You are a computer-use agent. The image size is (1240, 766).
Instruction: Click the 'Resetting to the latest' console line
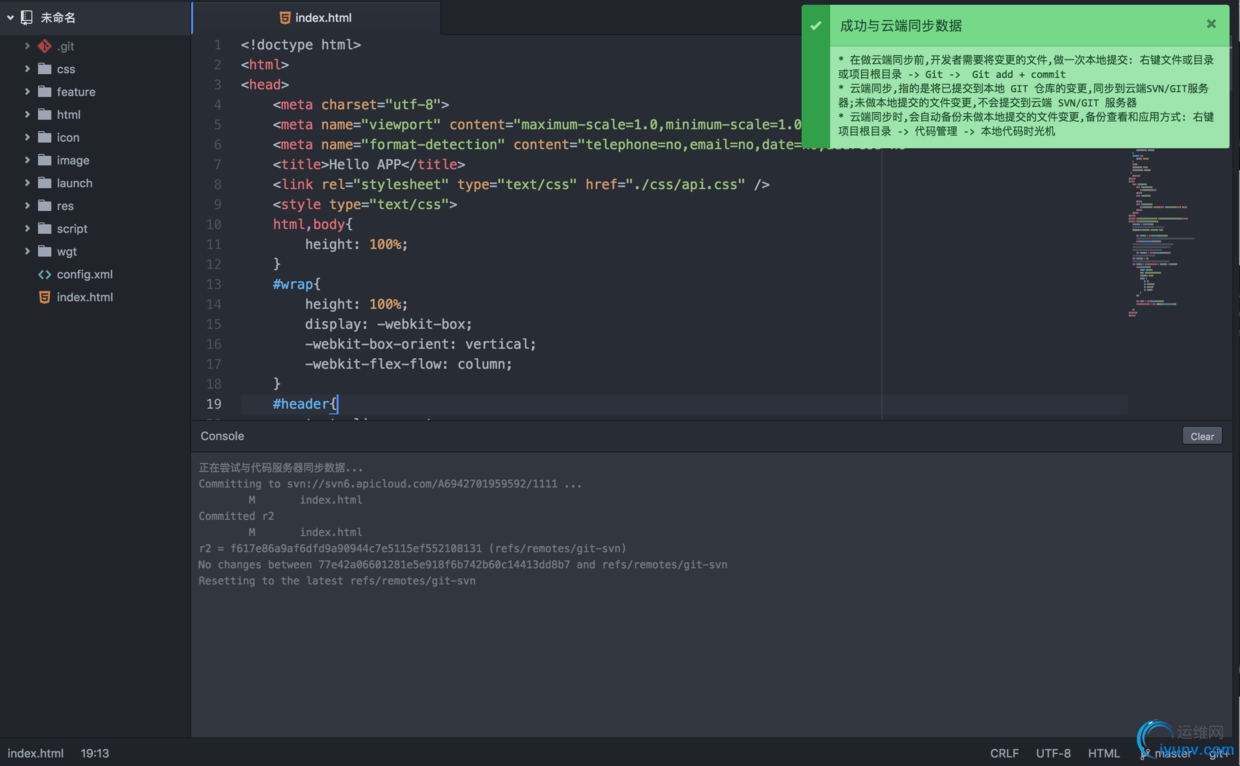point(337,580)
